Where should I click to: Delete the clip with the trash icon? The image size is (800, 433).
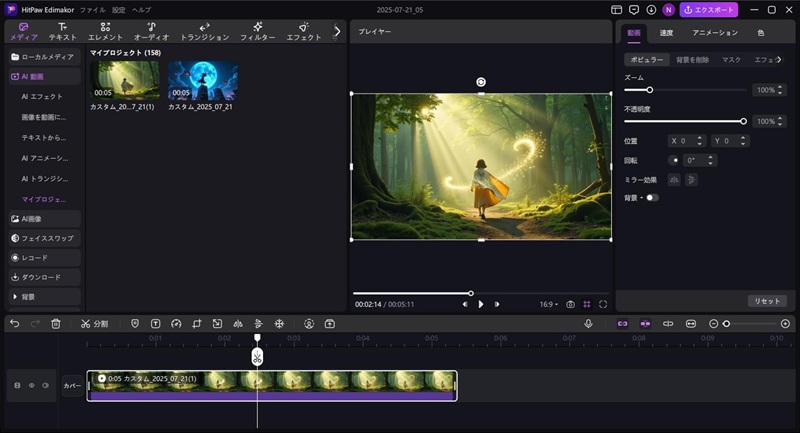56,324
